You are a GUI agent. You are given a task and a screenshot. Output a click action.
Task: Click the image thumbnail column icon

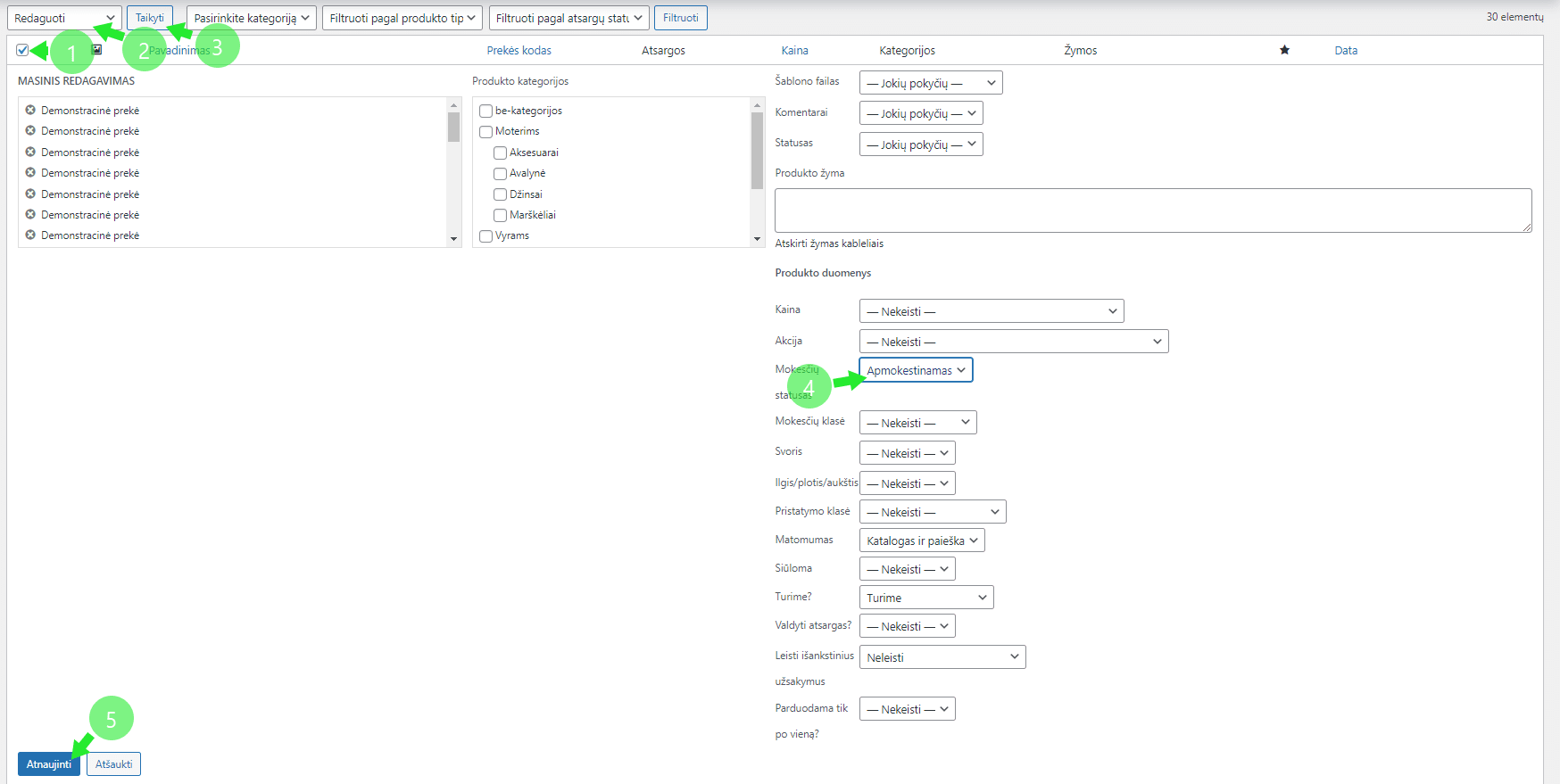(x=97, y=50)
